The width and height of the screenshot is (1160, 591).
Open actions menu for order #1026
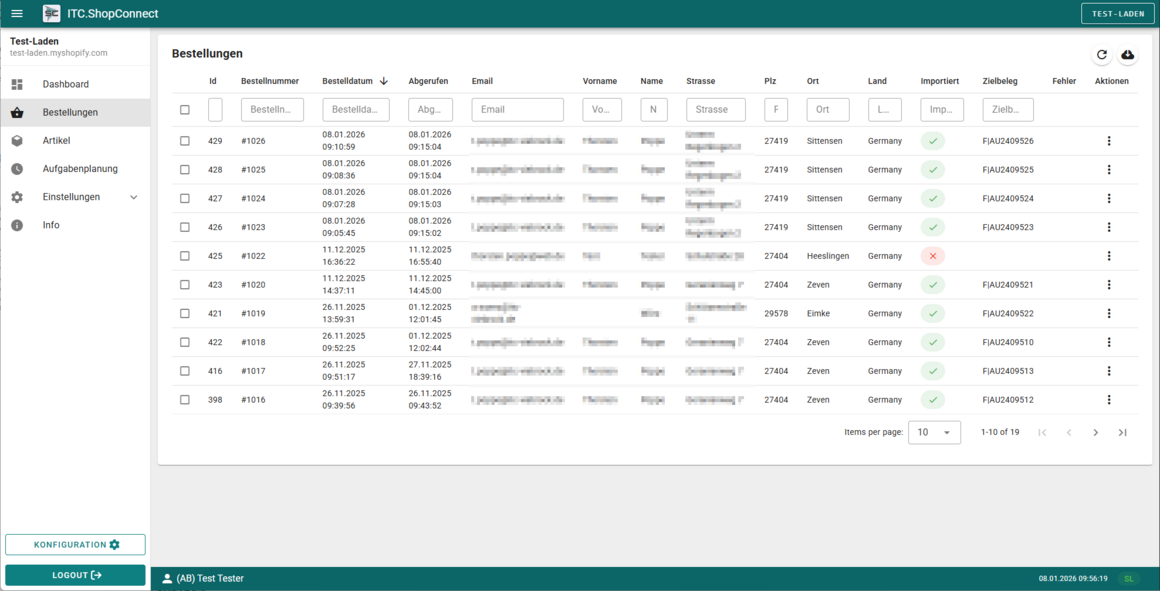coord(1108,141)
